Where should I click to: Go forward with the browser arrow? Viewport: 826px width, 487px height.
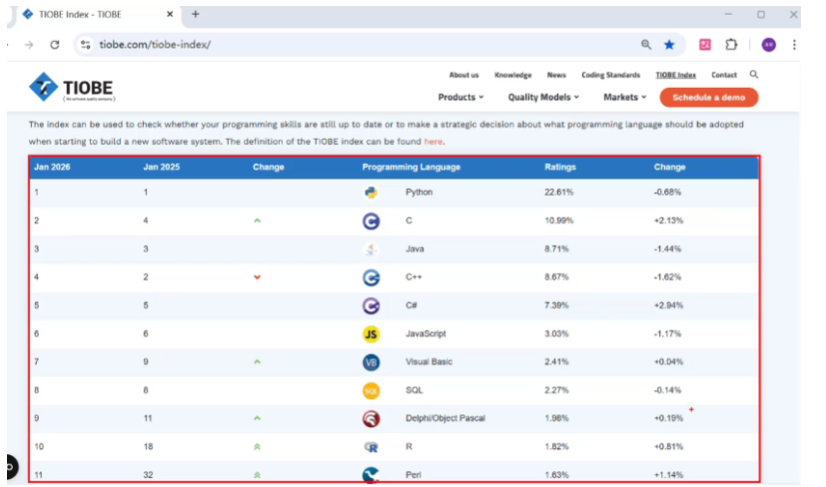(29, 45)
